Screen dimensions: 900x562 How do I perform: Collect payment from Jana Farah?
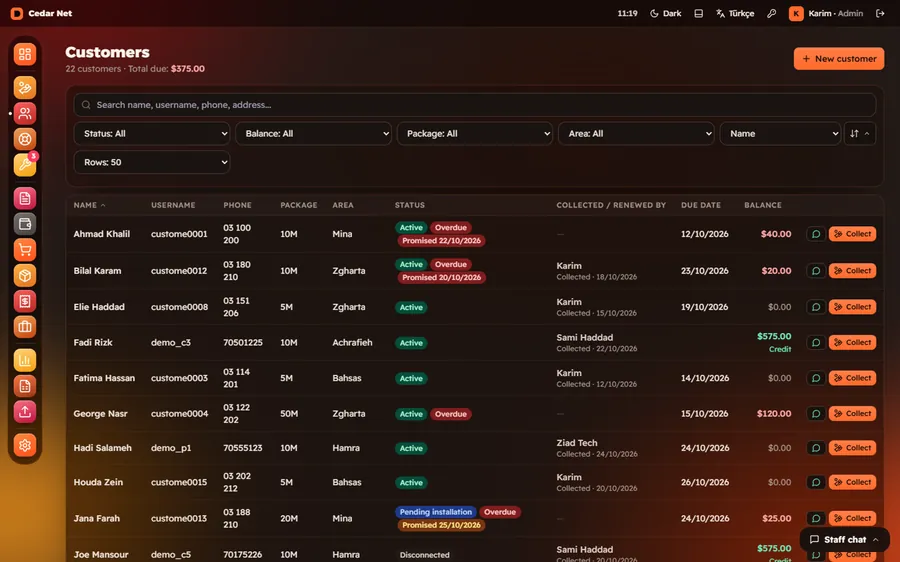tap(852, 518)
